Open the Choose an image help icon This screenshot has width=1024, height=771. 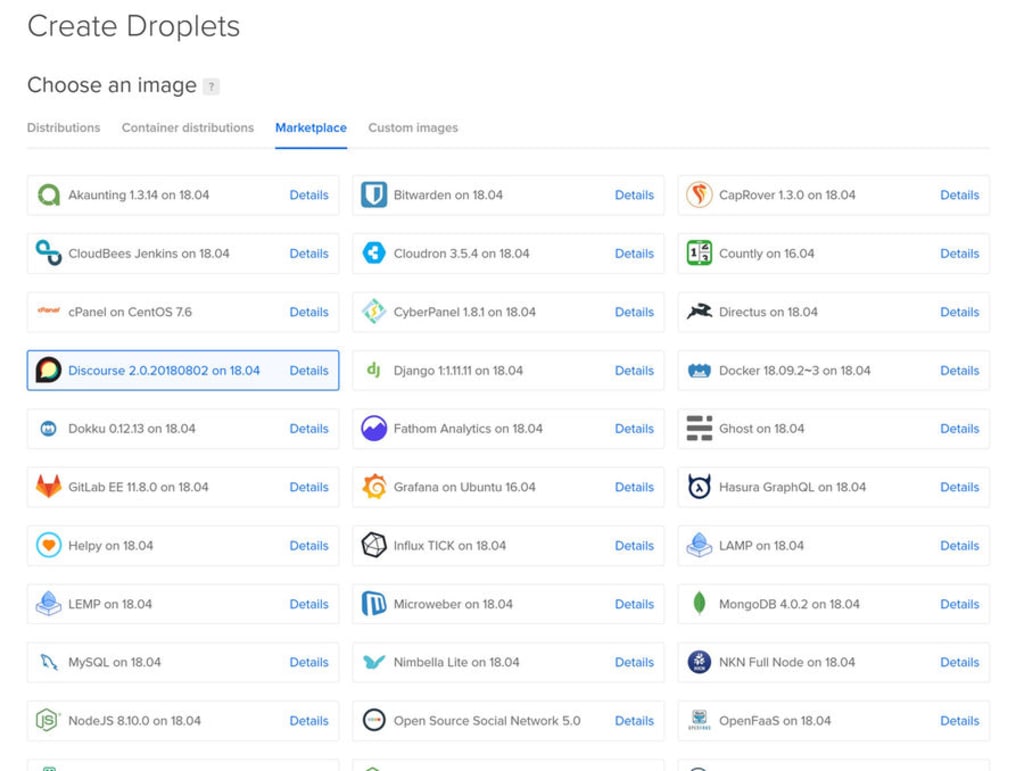tap(211, 86)
